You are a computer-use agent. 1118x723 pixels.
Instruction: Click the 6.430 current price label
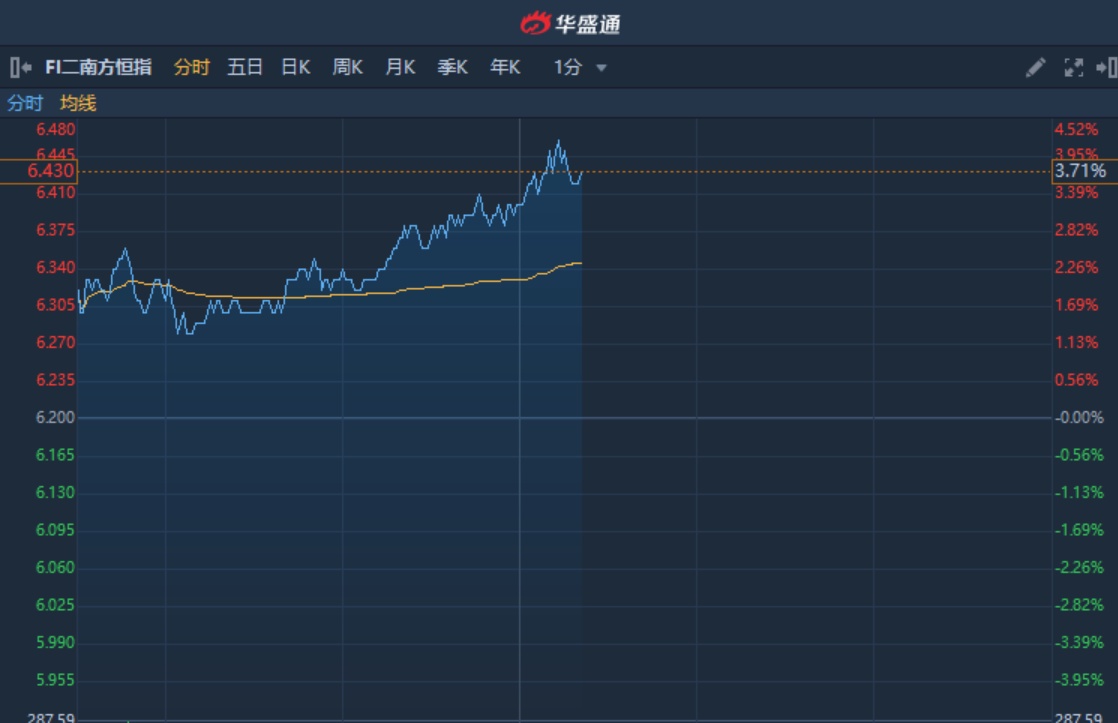[52, 171]
